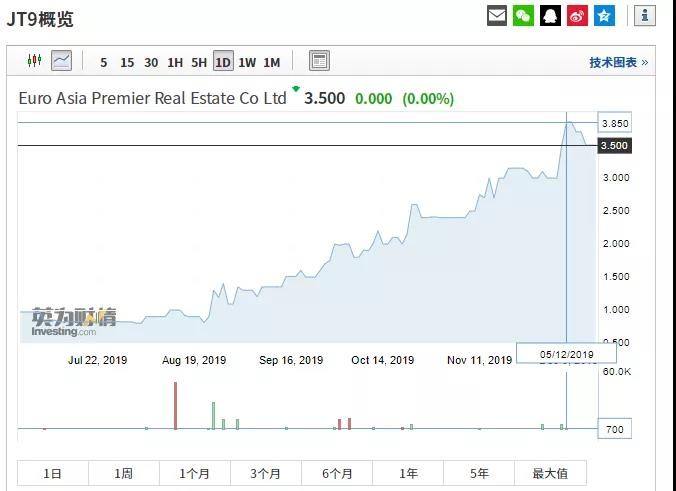
Task: Share to WeChat using green icon
Action: [x=523, y=16]
